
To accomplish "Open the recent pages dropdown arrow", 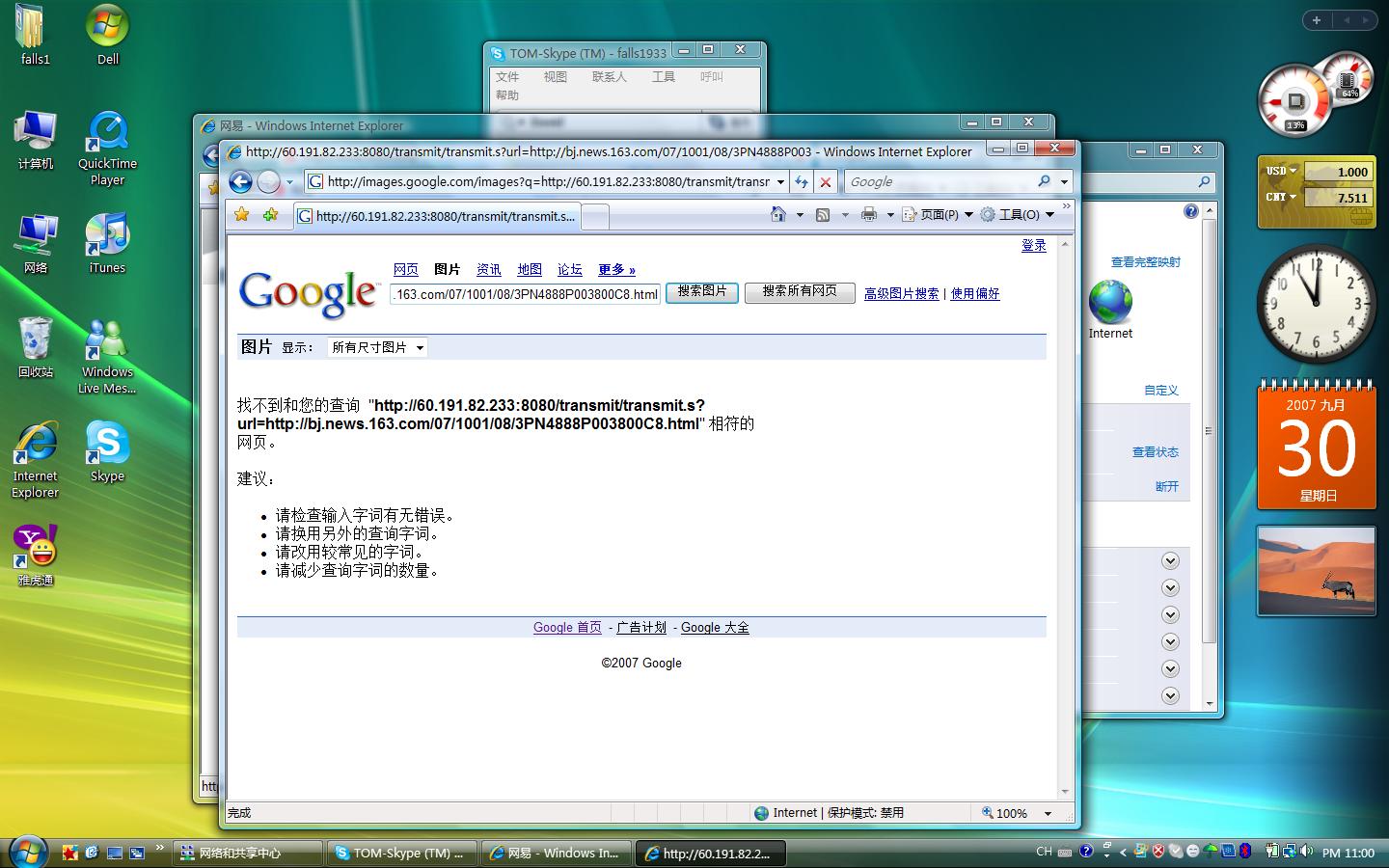I will pyautogui.click(x=289, y=181).
